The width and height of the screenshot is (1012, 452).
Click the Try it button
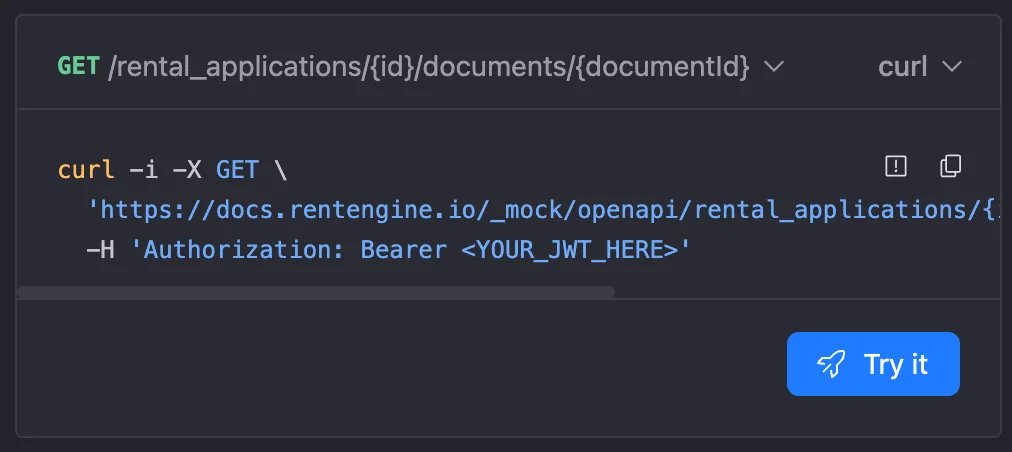873,364
